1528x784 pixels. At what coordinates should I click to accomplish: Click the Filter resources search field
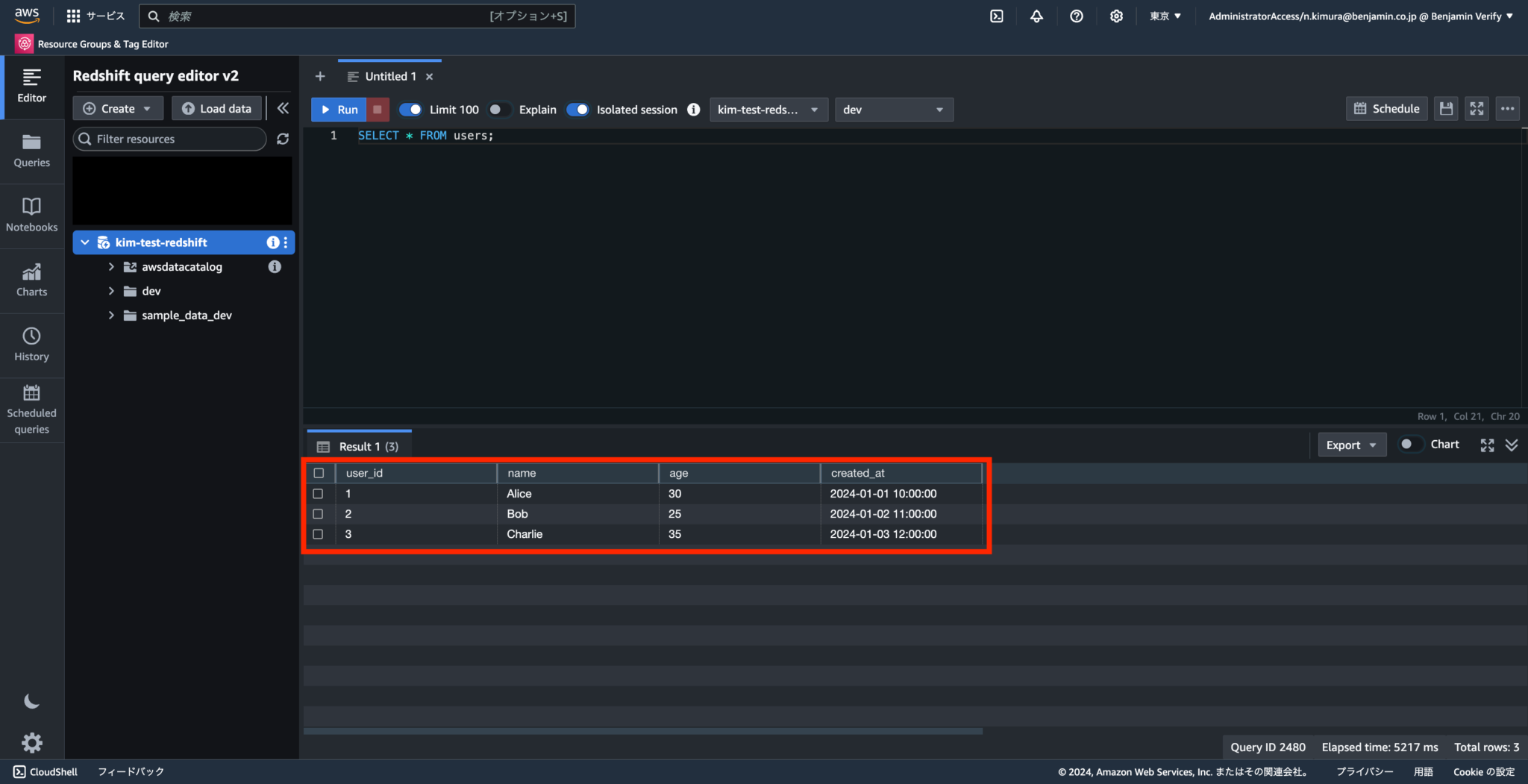(170, 139)
